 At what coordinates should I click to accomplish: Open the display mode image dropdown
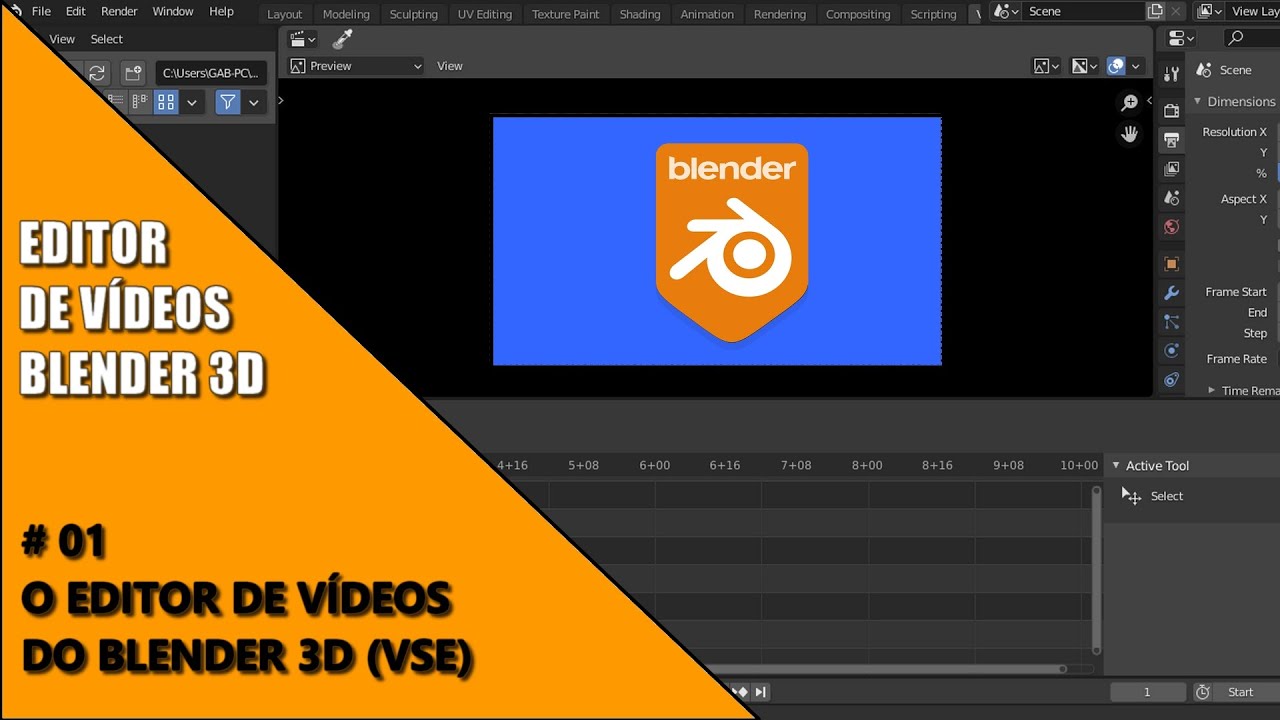1046,66
